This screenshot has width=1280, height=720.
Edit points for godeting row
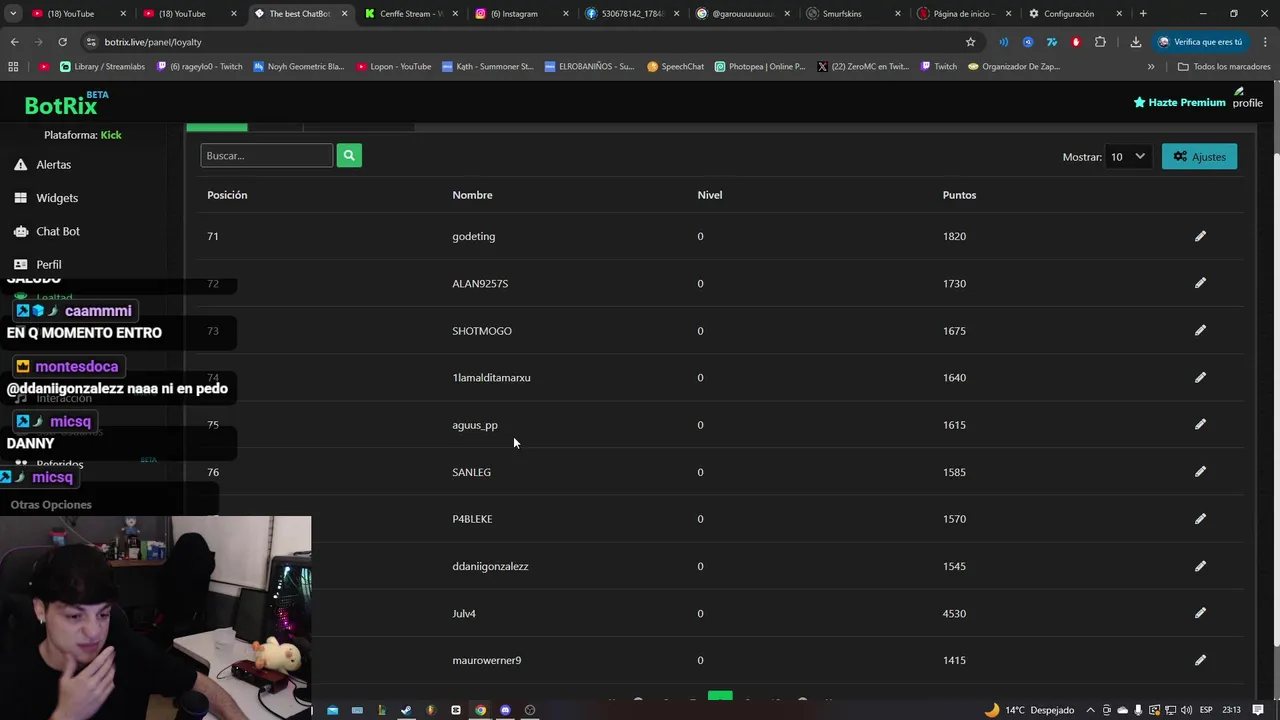tap(1200, 236)
